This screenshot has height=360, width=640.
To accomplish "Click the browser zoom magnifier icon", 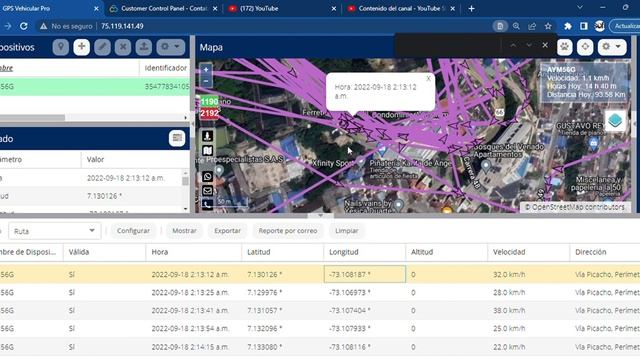I will 516,26.
